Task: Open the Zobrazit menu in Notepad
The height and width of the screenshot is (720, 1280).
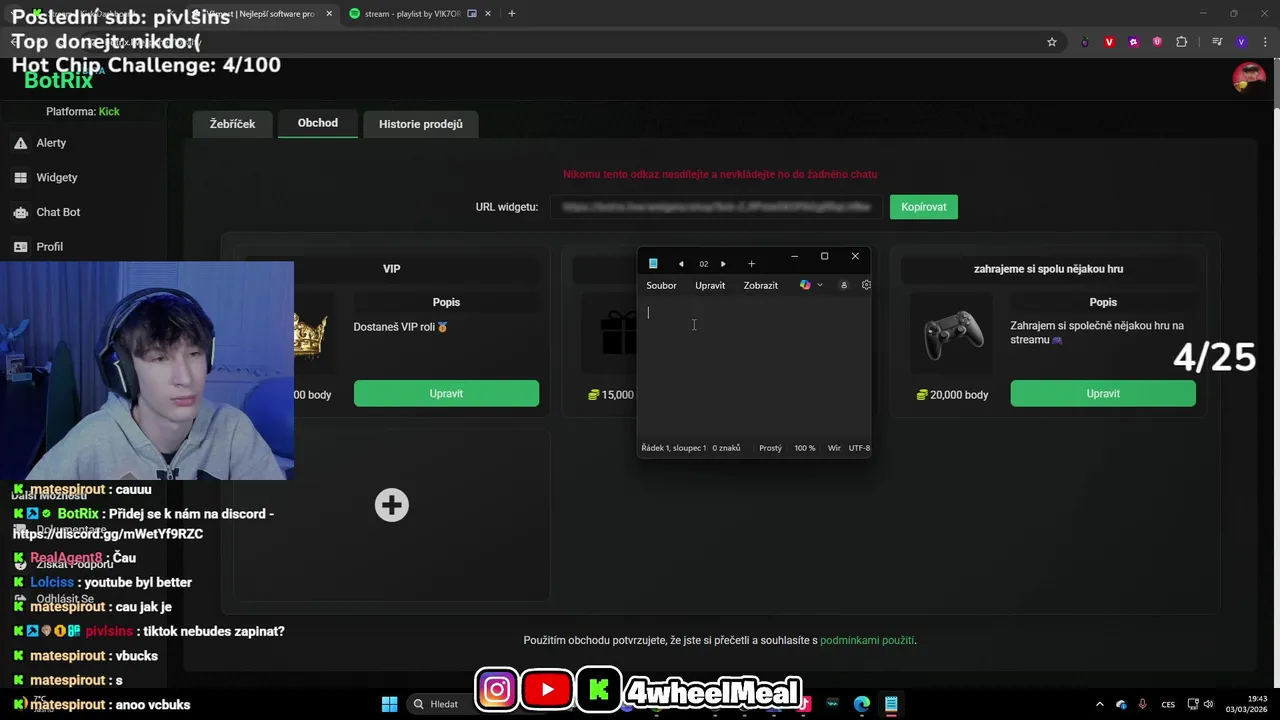Action: [x=761, y=285]
